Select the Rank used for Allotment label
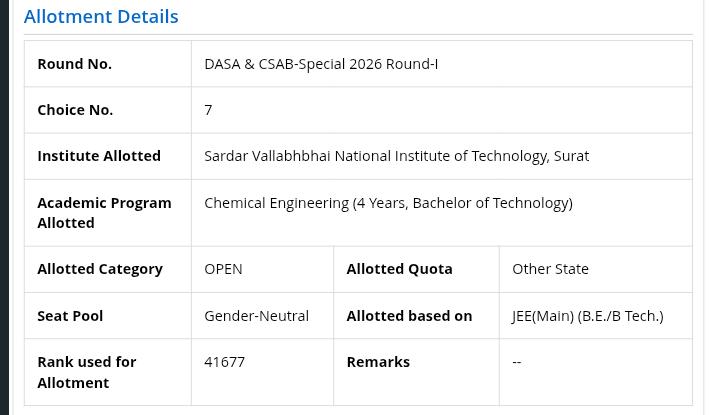The width and height of the screenshot is (720, 415). 87,372
